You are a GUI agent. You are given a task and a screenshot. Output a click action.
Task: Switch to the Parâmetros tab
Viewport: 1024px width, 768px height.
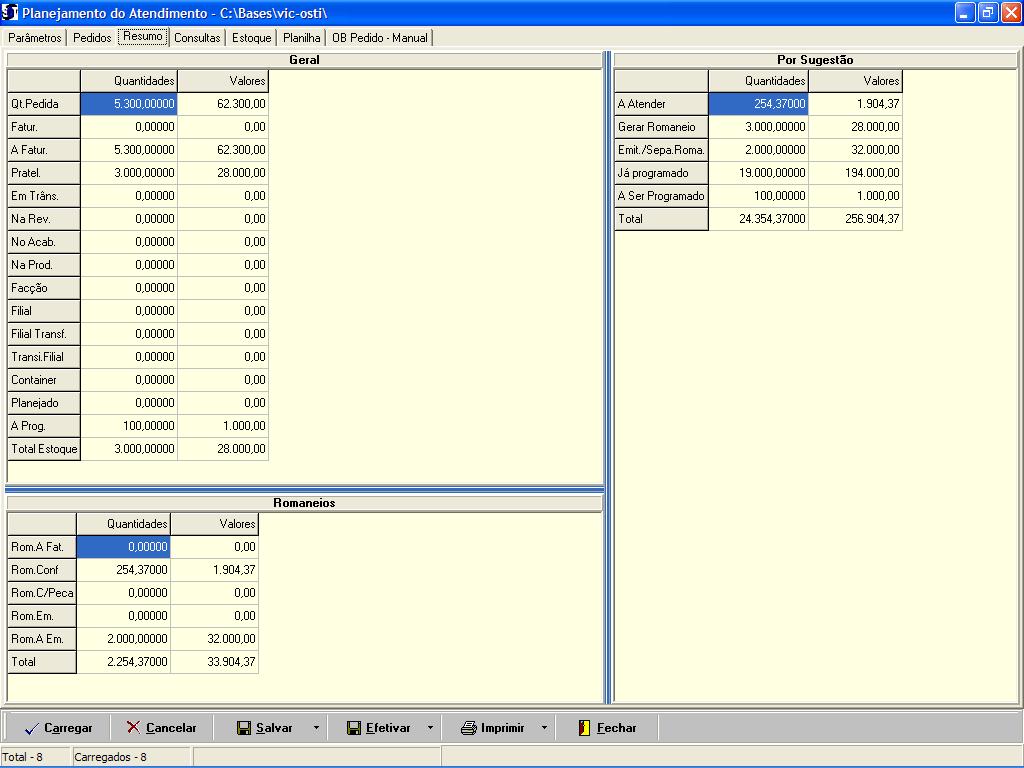click(35, 38)
